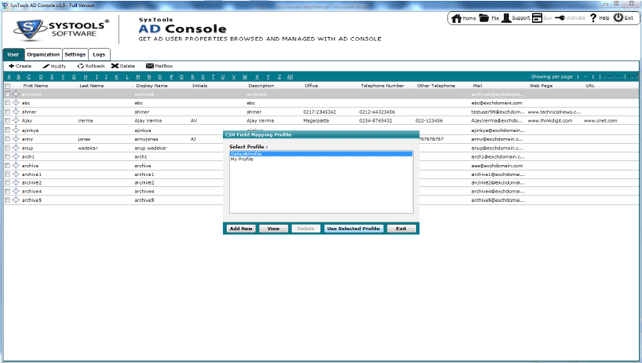642x363 pixels.
Task: Open the Support icon
Action: pos(506,18)
